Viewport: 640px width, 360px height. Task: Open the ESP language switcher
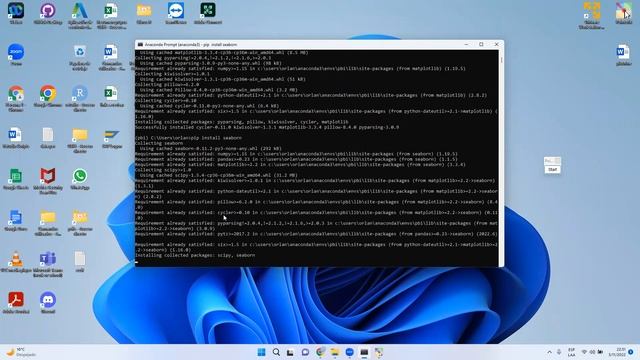[571, 352]
